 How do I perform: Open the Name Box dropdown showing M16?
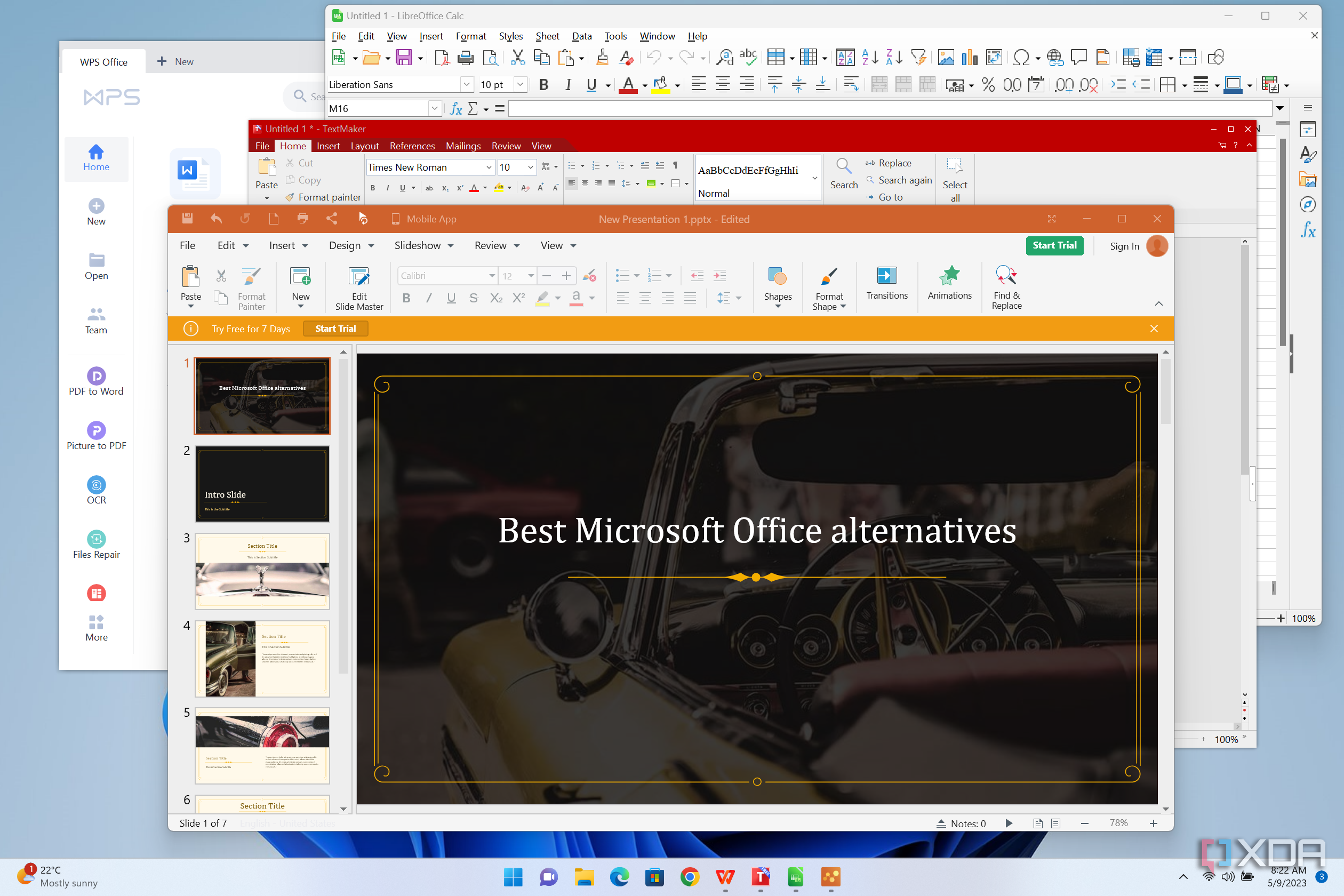click(x=435, y=108)
